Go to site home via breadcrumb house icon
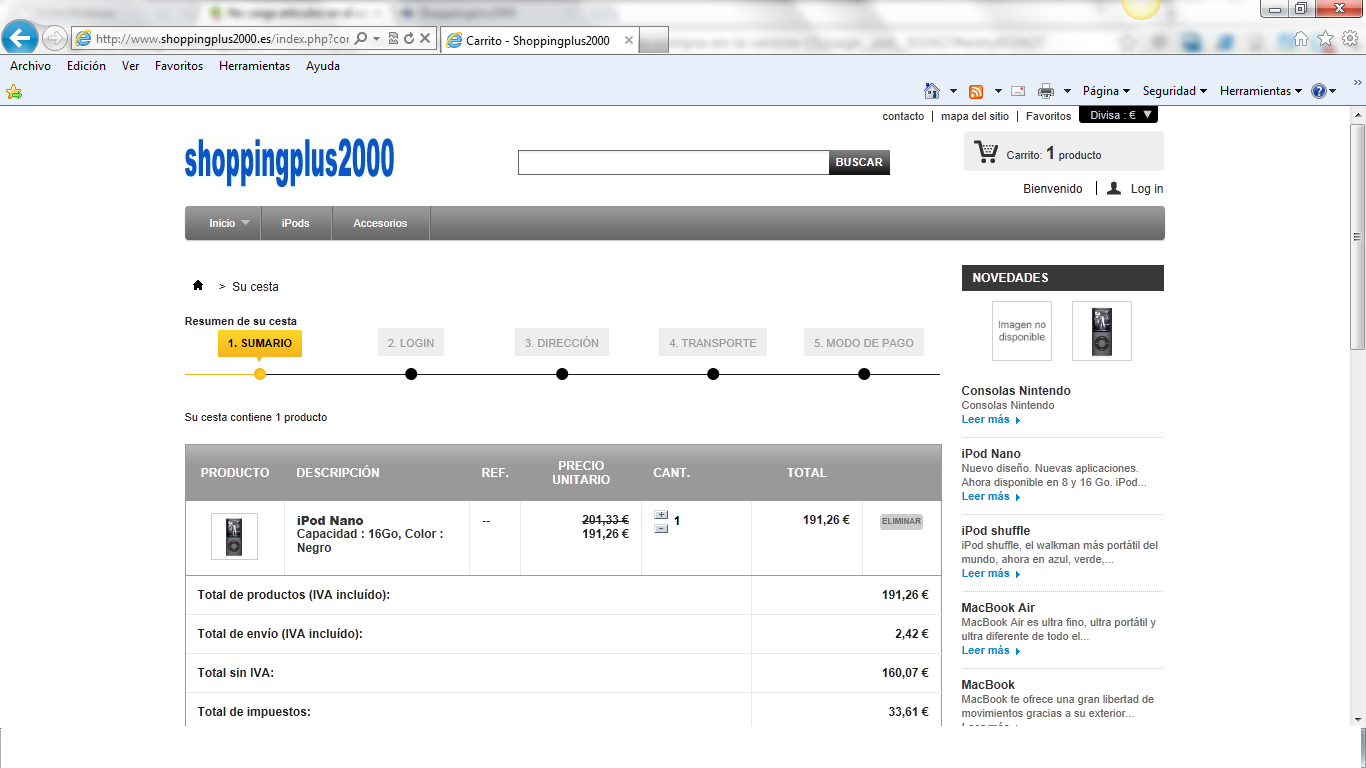1366x768 pixels. (198, 286)
